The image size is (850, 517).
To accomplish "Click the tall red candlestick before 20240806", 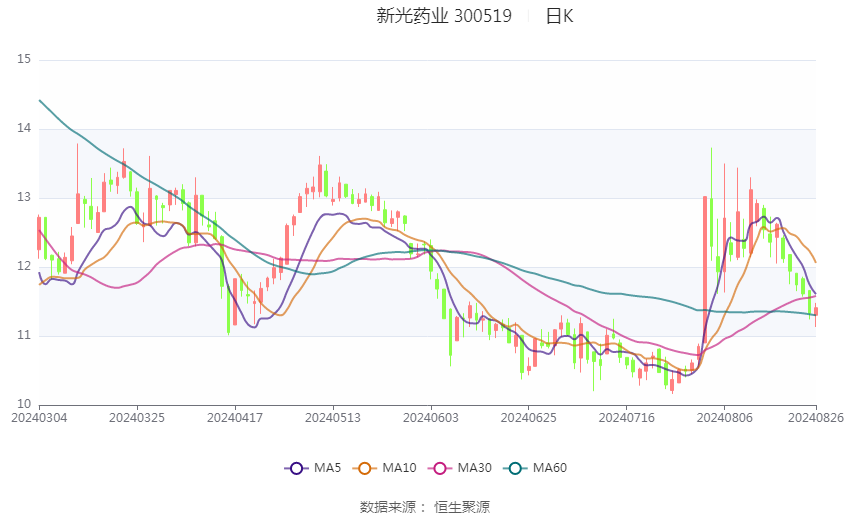I will (705, 271).
